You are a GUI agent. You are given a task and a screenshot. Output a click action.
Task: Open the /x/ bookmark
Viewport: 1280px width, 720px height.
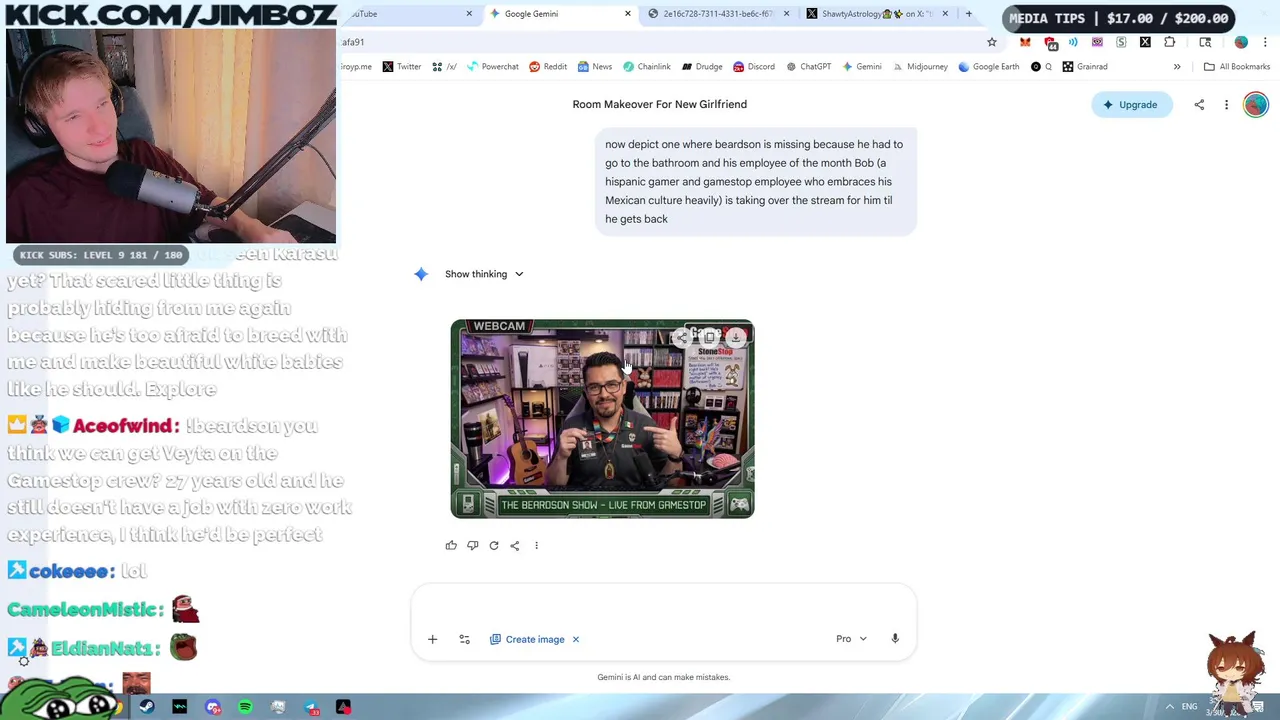point(444,67)
